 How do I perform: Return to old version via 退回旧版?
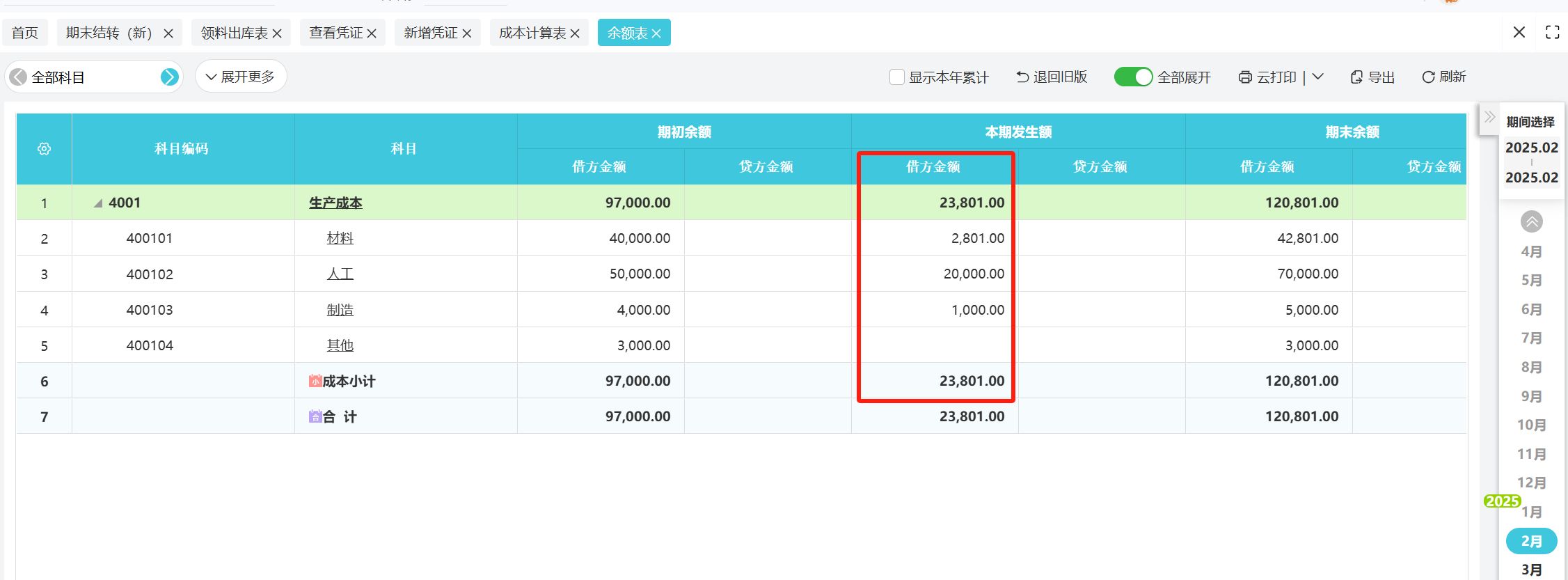[1052, 77]
